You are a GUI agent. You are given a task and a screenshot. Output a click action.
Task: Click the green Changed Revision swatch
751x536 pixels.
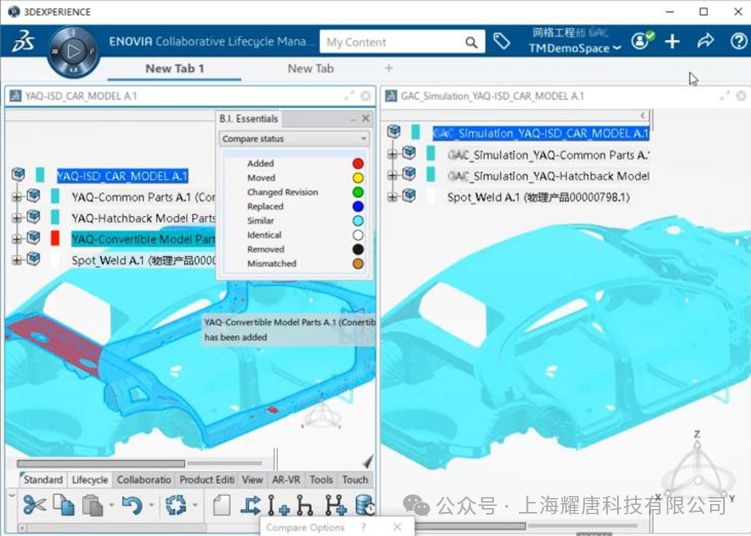pos(358,192)
